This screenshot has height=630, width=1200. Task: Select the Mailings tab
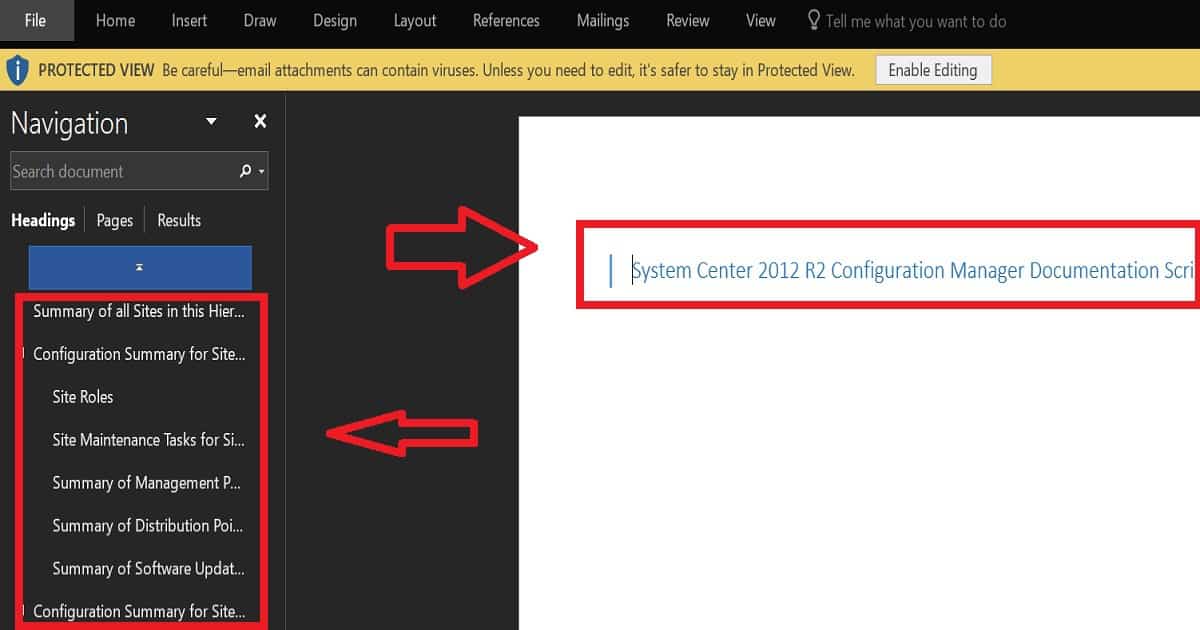(x=603, y=20)
